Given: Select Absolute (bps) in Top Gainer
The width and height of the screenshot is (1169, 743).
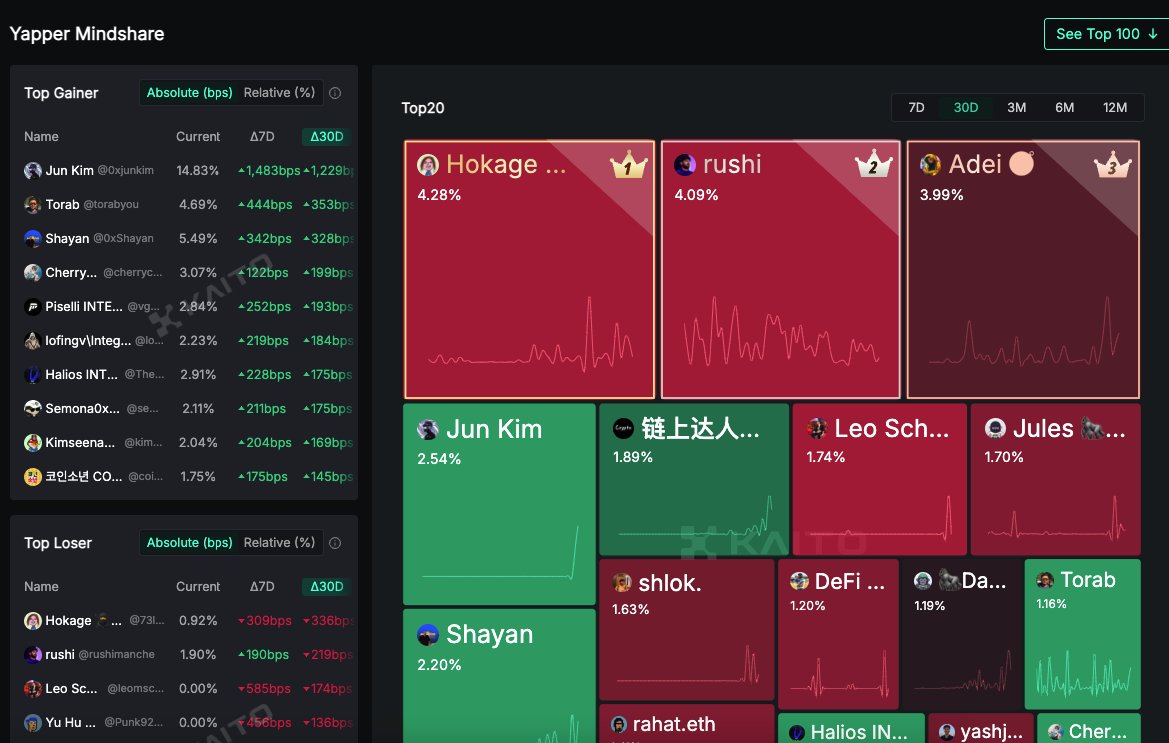Looking at the screenshot, I should (189, 92).
